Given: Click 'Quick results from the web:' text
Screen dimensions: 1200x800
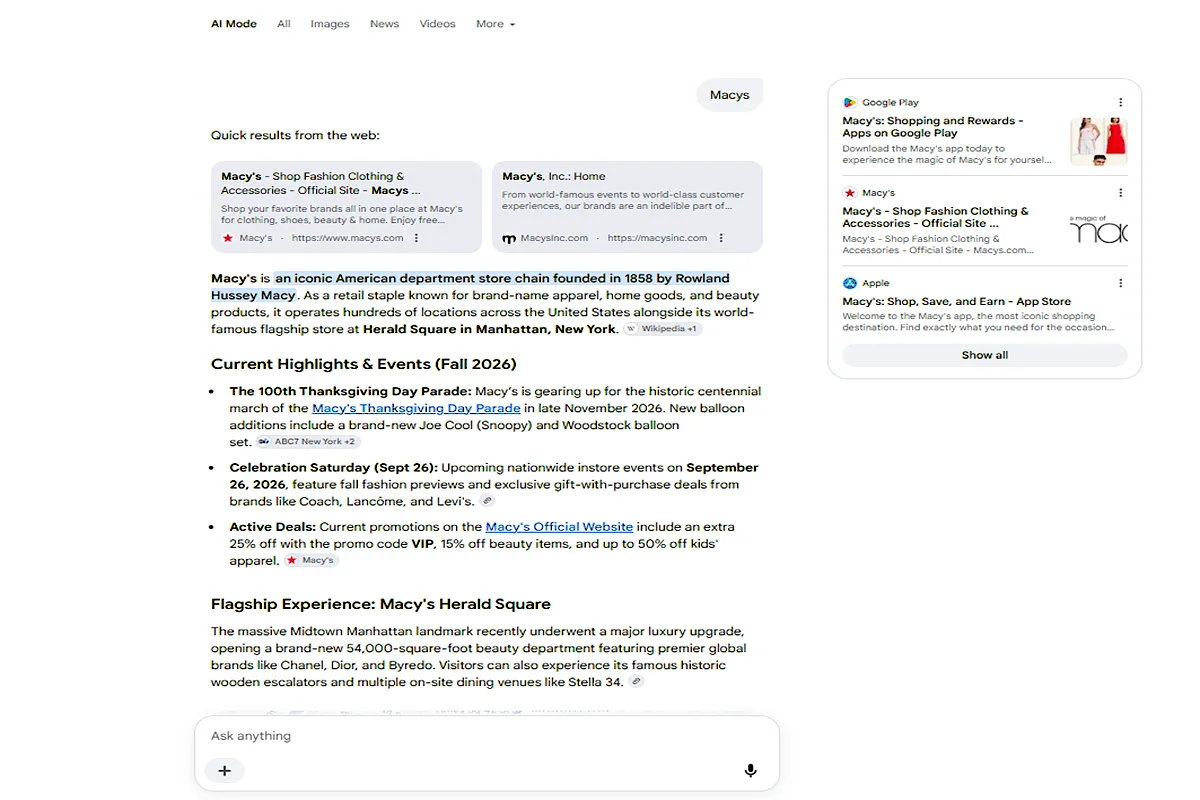Looking at the screenshot, I should tap(295, 135).
